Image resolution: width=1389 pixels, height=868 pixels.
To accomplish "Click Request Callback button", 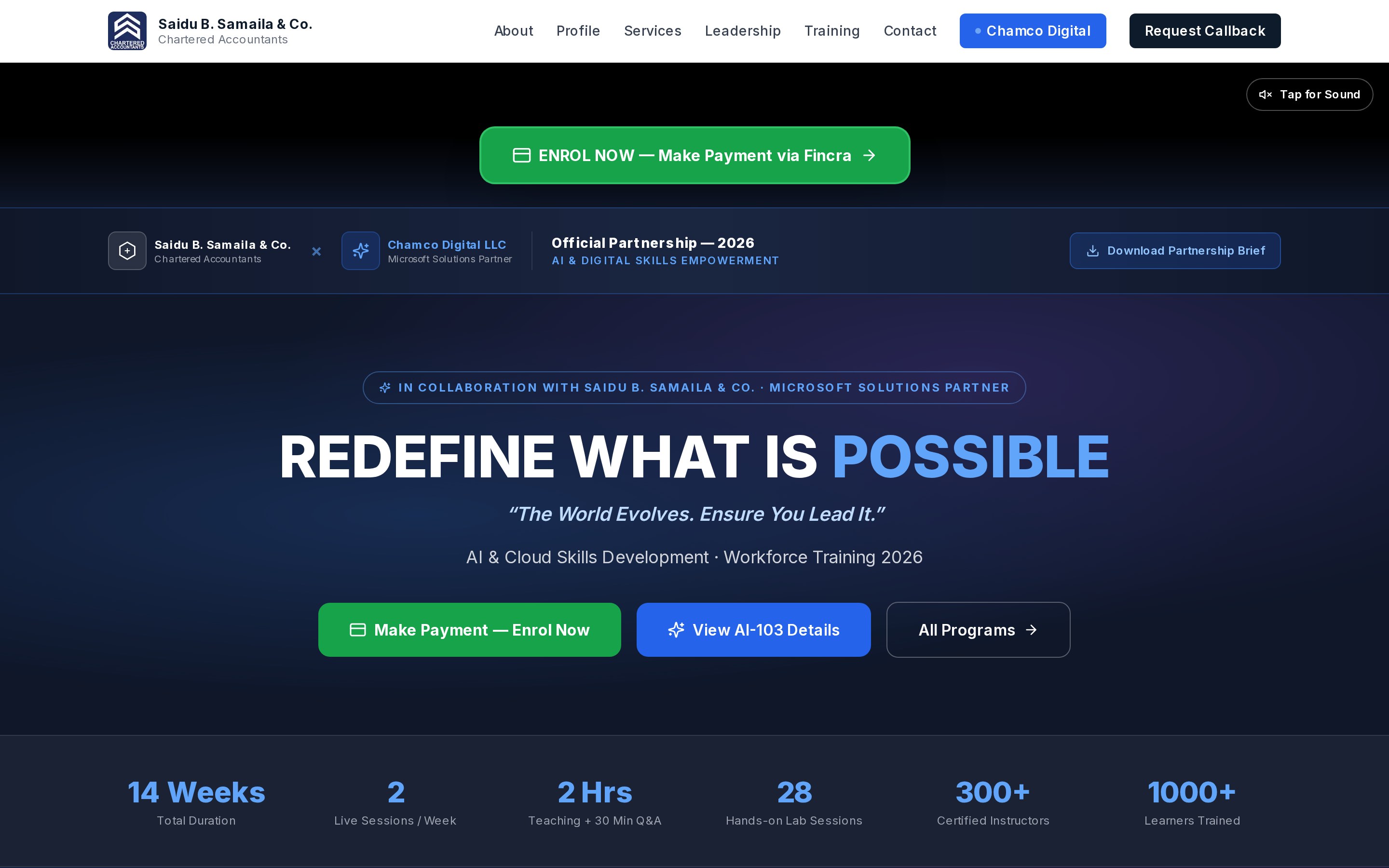I will click(x=1205, y=31).
